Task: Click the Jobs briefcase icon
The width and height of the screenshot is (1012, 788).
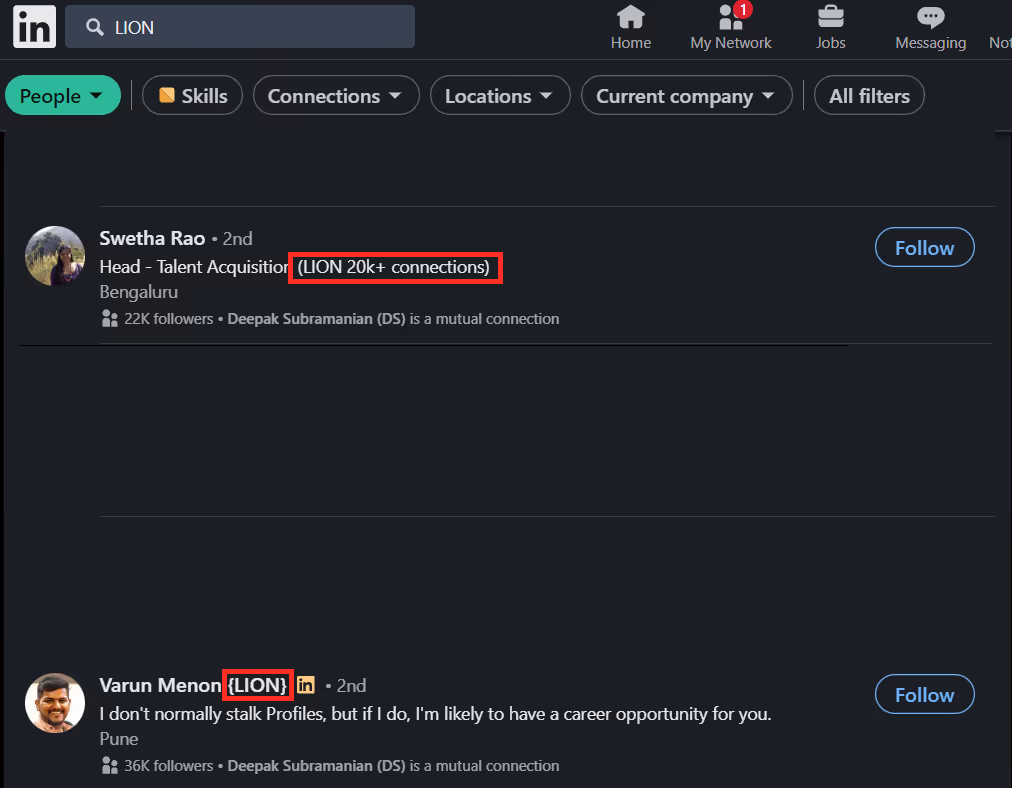Action: click(831, 17)
